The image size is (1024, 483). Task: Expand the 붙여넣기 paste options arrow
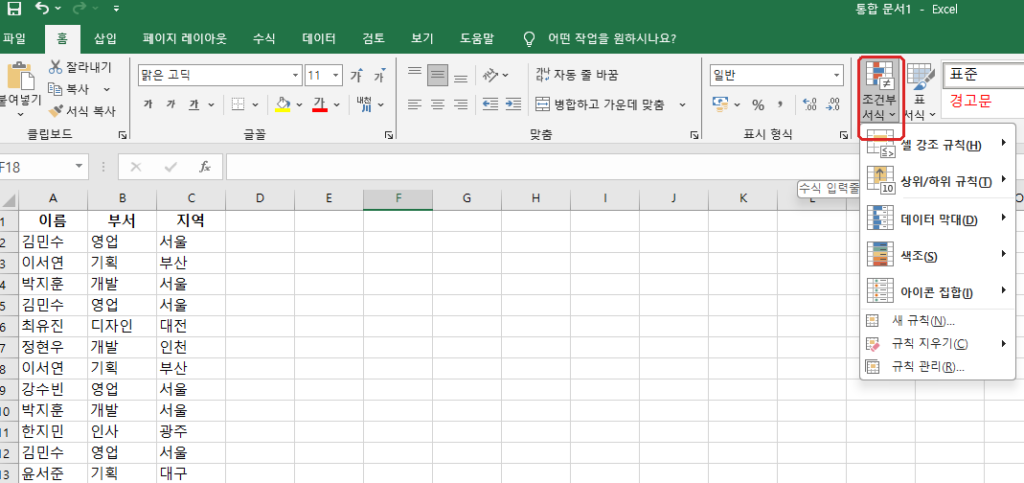(x=20, y=114)
